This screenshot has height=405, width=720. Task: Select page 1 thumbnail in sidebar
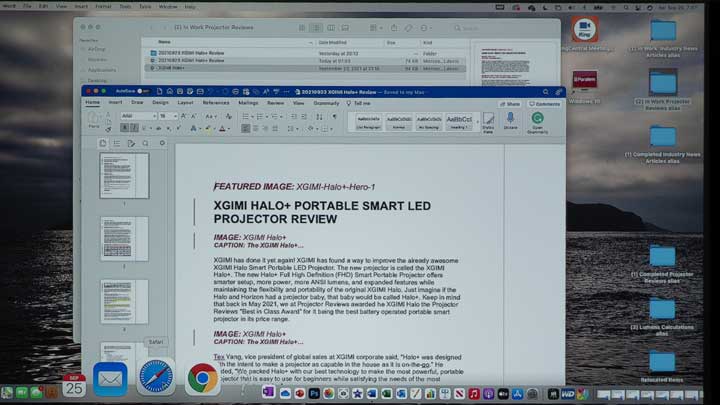coord(124,176)
